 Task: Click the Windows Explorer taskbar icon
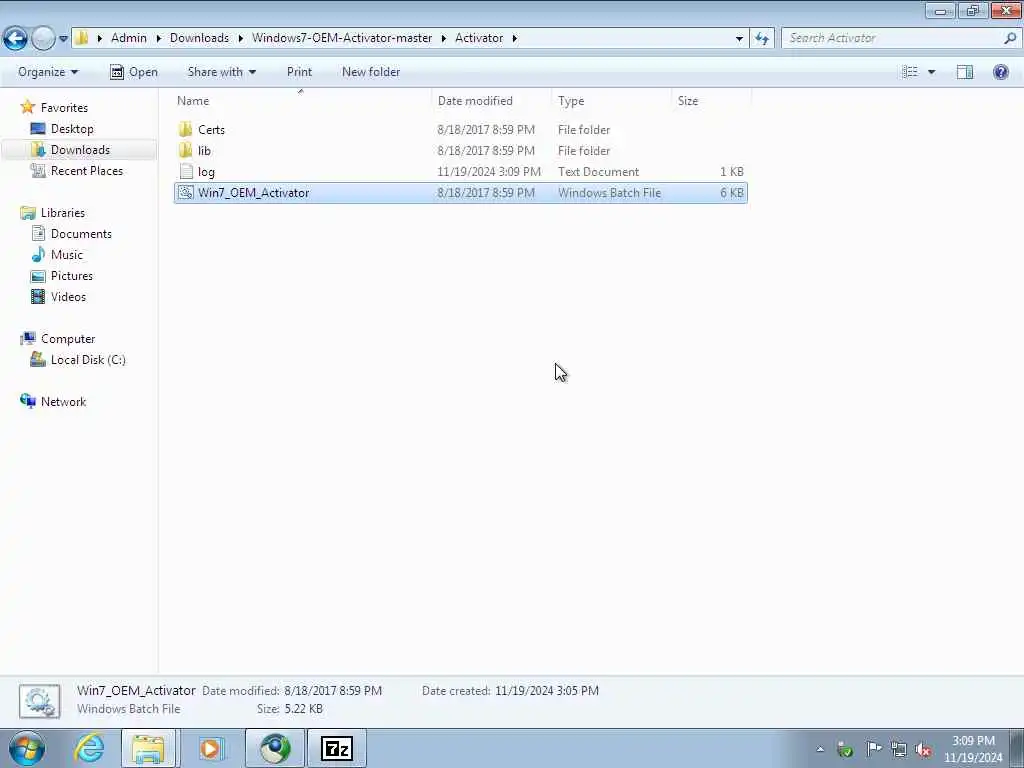click(x=148, y=748)
